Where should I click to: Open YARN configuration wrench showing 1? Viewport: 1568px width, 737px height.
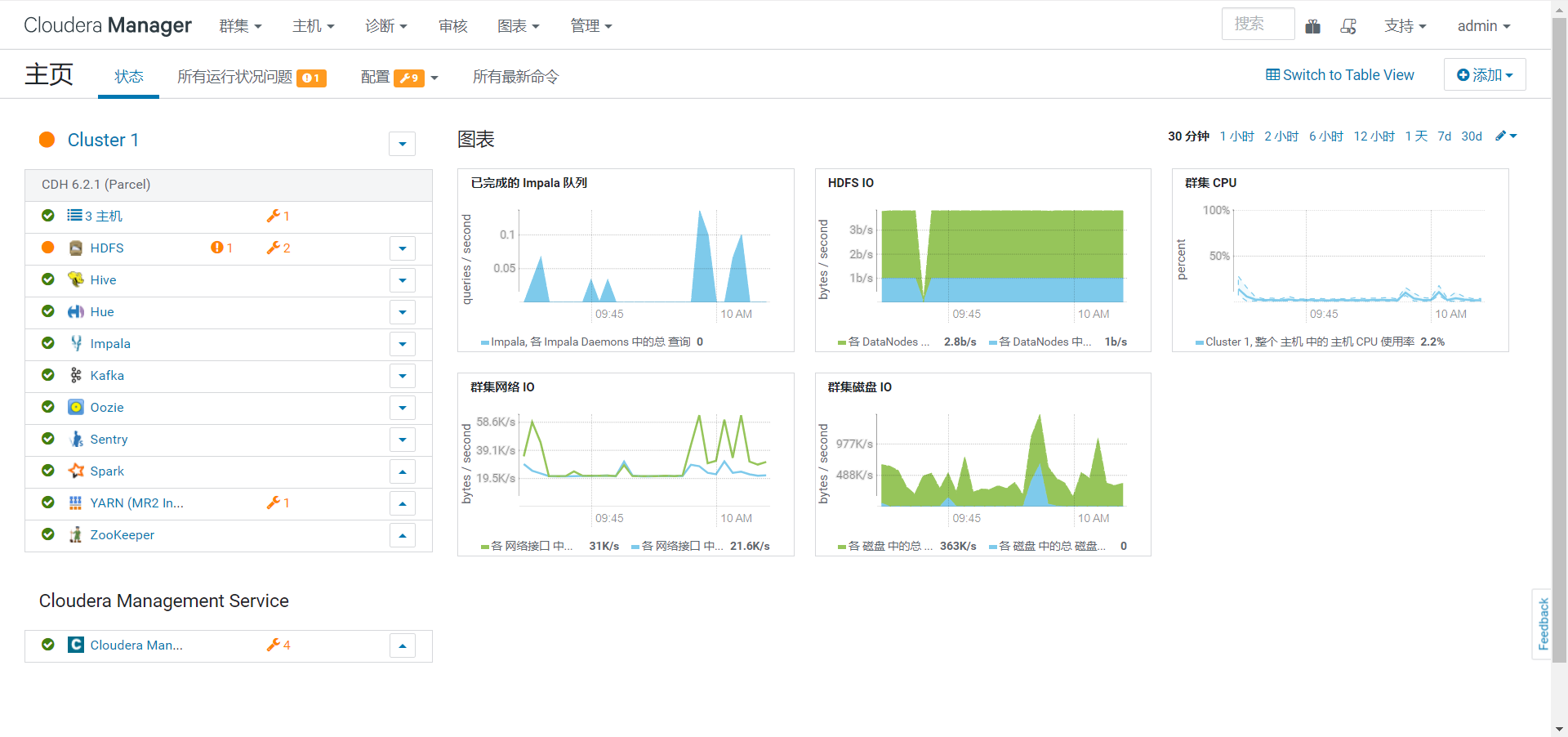(x=278, y=502)
